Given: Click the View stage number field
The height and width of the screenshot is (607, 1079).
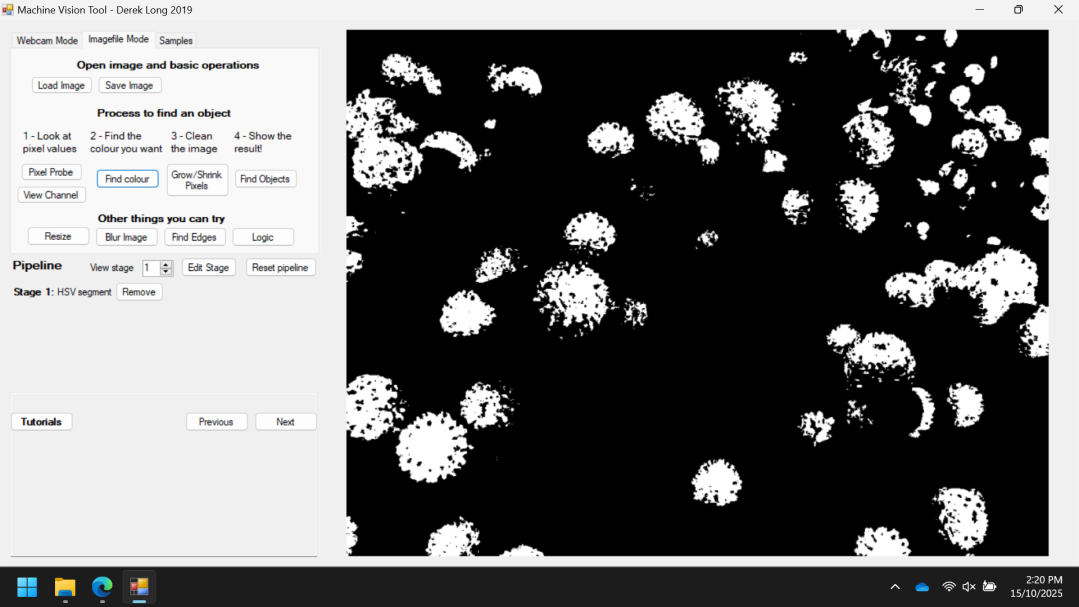Looking at the screenshot, I should pyautogui.click(x=151, y=268).
